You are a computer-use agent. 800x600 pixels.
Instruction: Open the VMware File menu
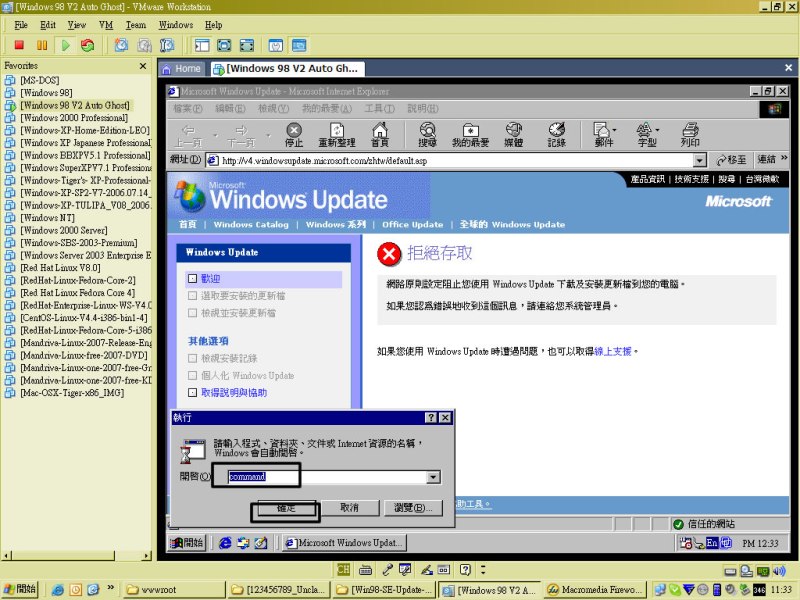click(21, 24)
